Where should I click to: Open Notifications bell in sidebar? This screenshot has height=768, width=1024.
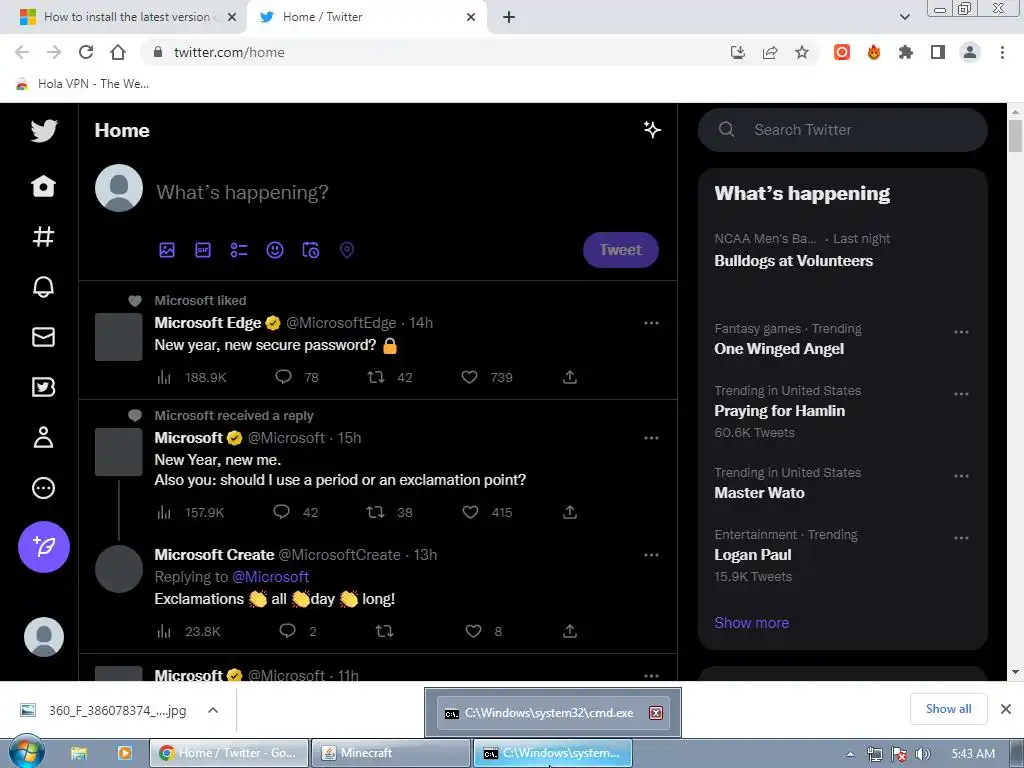point(44,287)
